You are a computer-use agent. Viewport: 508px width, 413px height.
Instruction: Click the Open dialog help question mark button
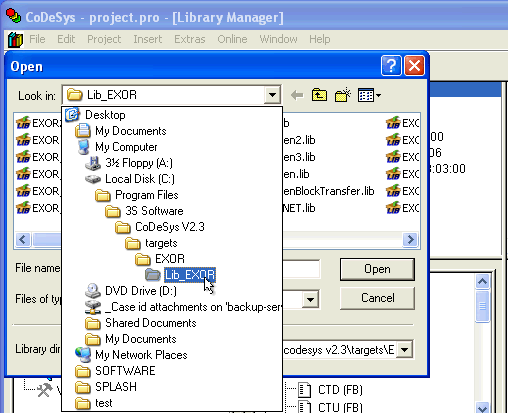[391, 66]
